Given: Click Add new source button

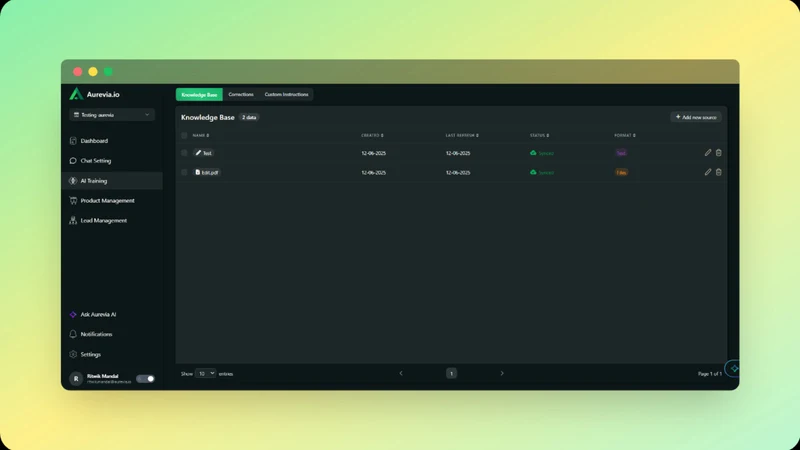Looking at the screenshot, I should [x=696, y=117].
